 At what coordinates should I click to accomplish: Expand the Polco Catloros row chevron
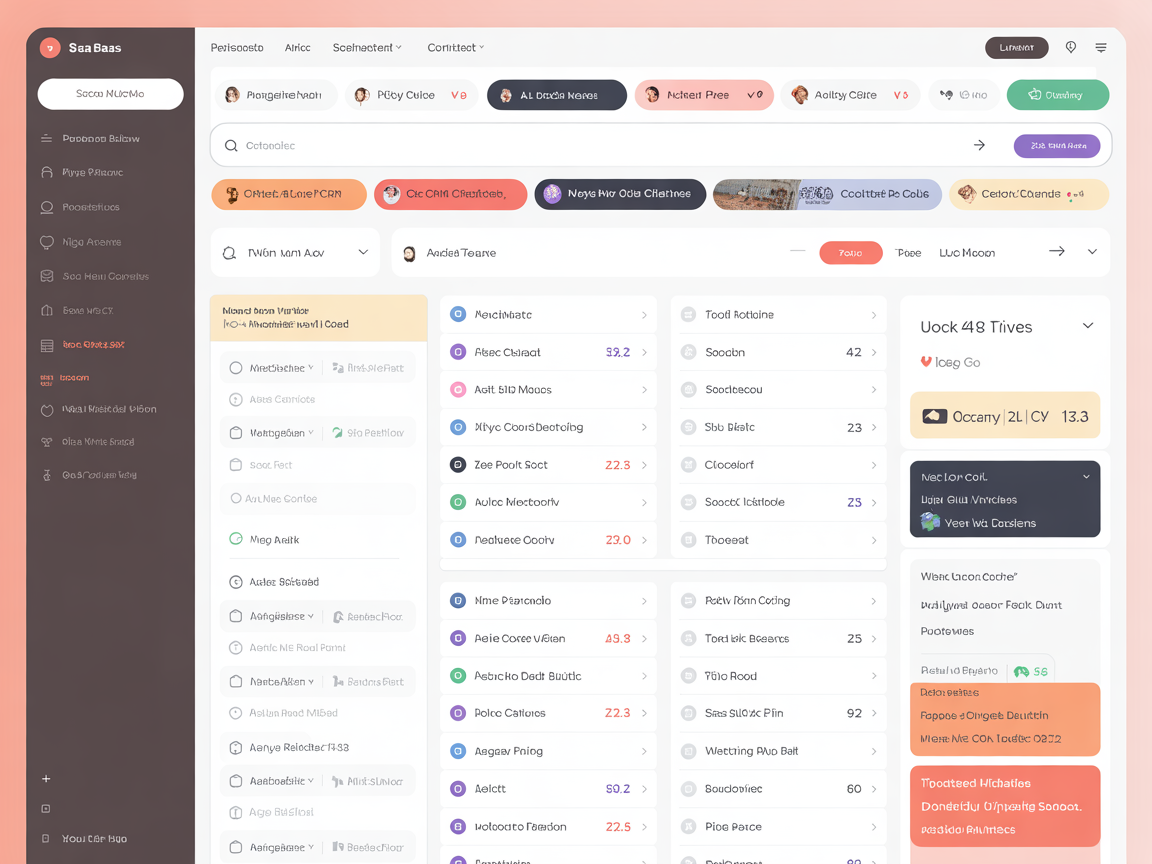coord(644,713)
